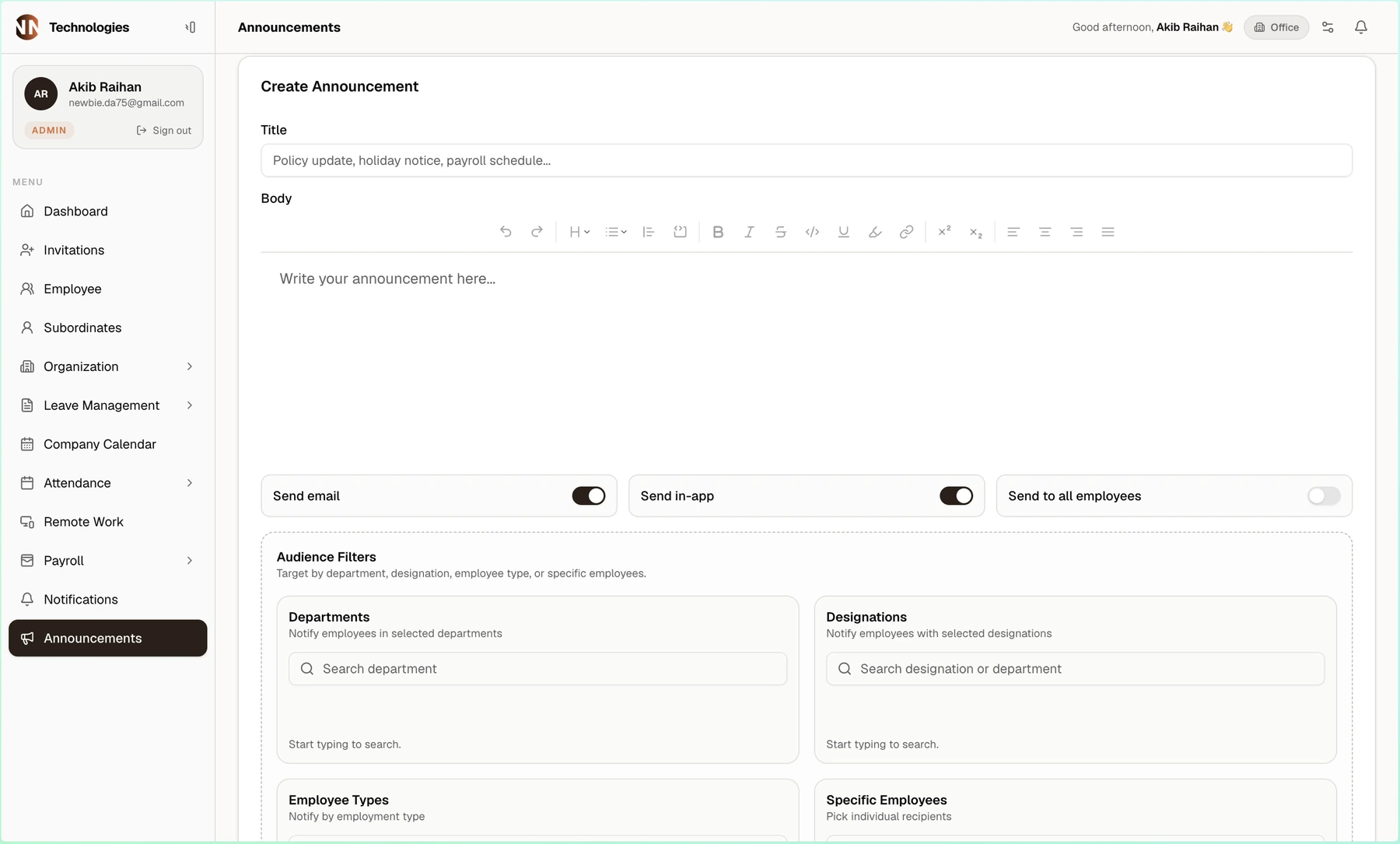The image size is (1400, 844).
Task: Focus the announcement Title field
Action: (x=807, y=160)
